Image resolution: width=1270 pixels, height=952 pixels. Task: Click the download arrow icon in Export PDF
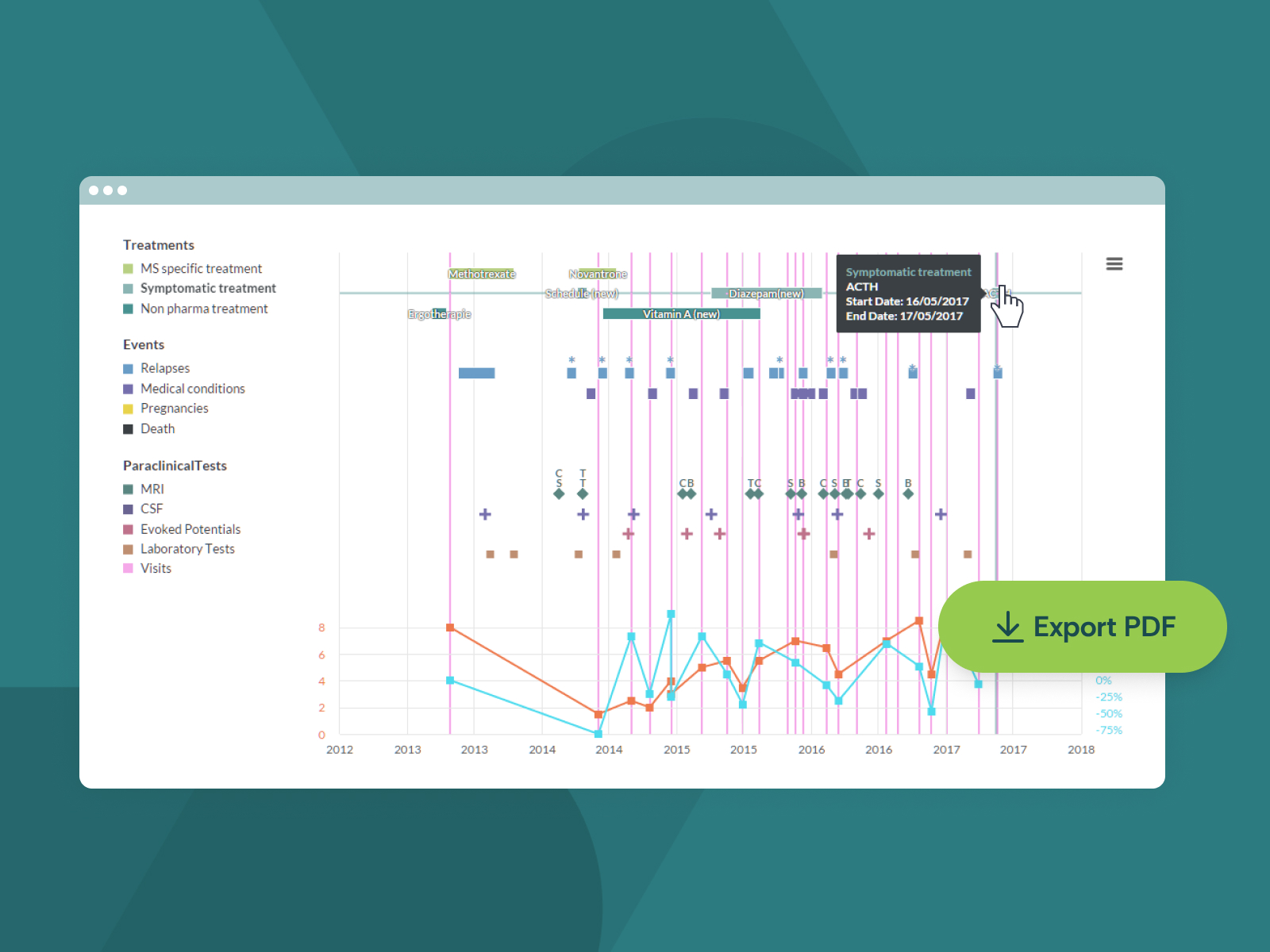point(1008,627)
